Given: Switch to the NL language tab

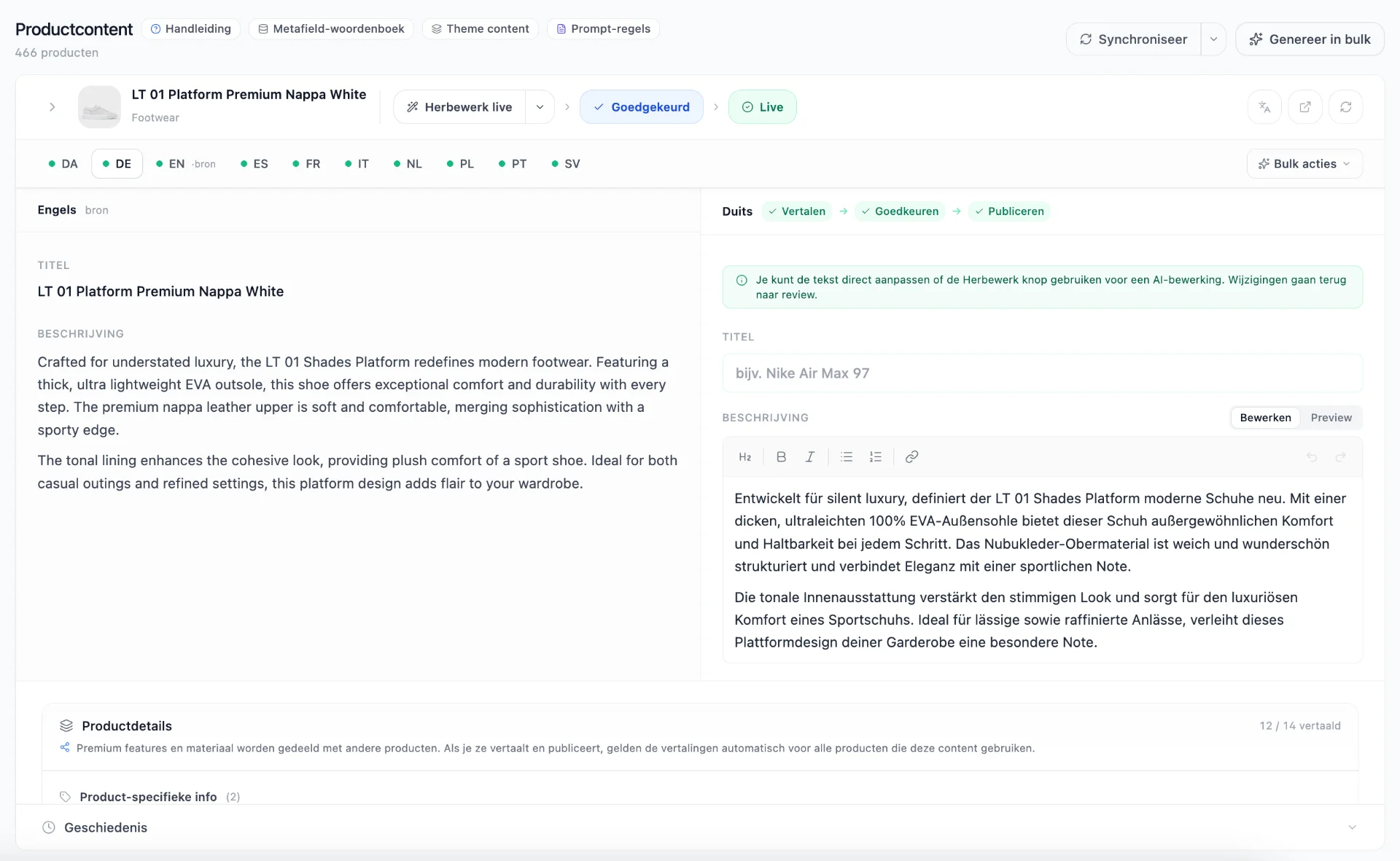Looking at the screenshot, I should tap(408, 164).
